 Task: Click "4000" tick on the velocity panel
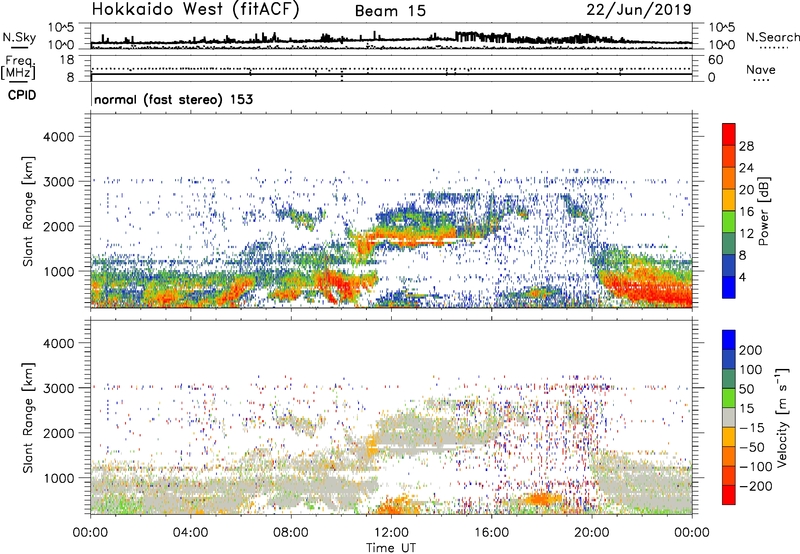tap(58, 343)
